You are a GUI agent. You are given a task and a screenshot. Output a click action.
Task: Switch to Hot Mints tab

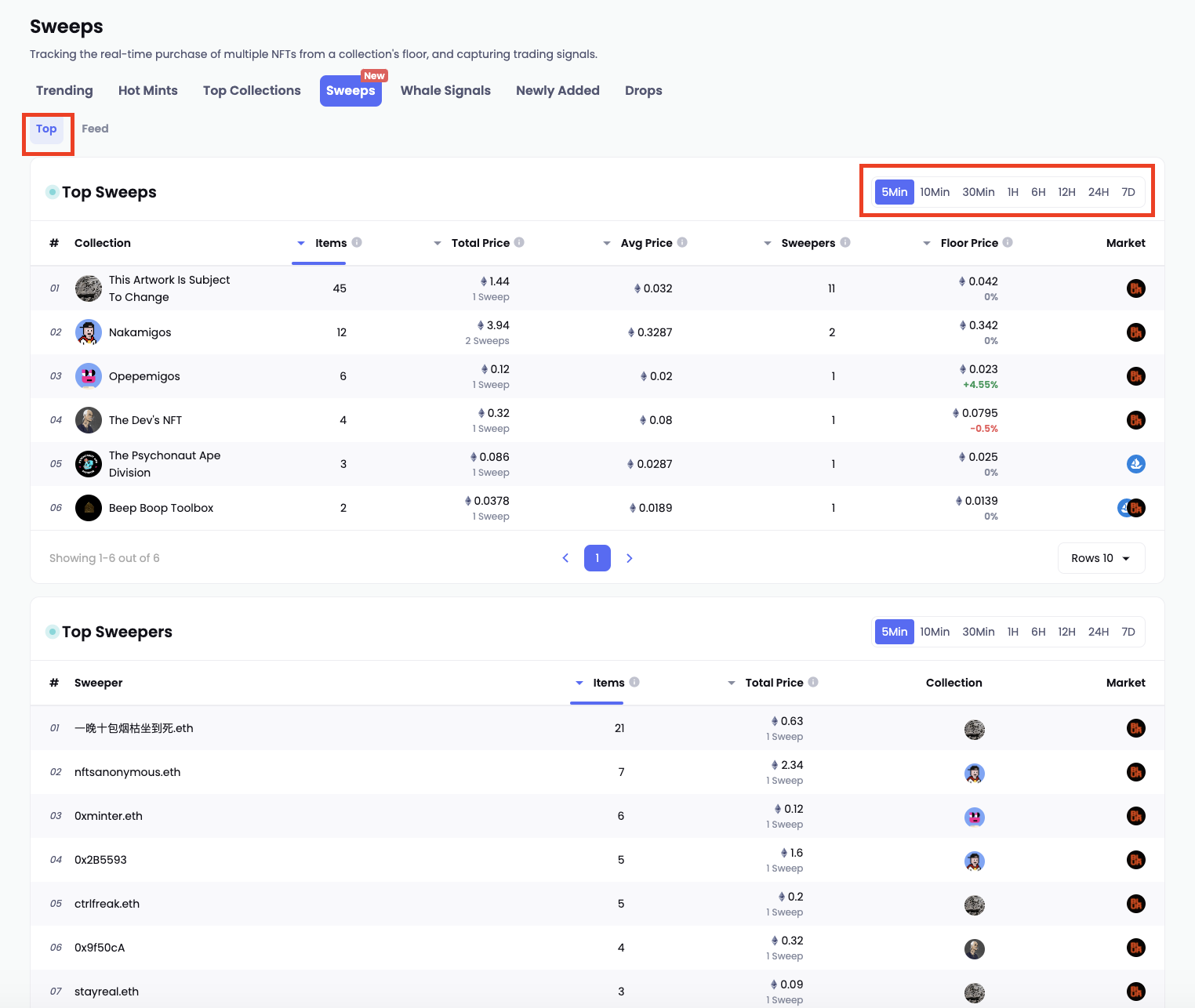[148, 91]
